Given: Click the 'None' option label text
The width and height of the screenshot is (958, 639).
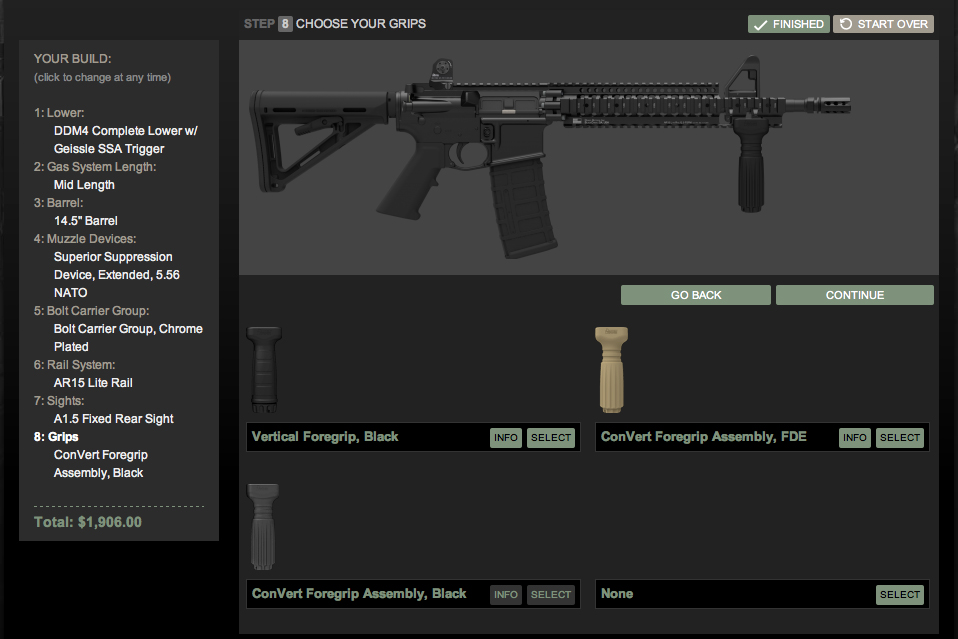Looking at the screenshot, I should 617,594.
